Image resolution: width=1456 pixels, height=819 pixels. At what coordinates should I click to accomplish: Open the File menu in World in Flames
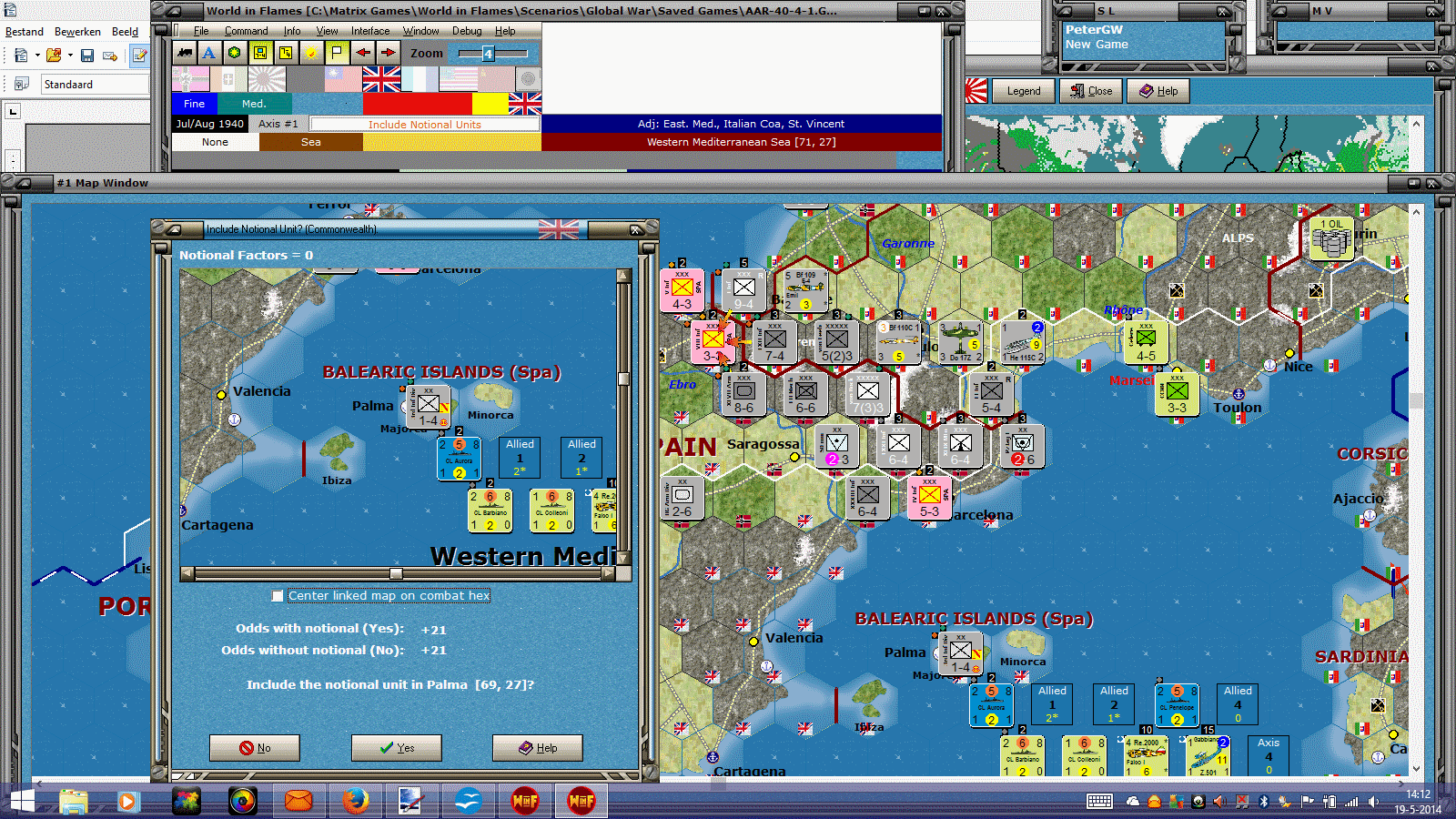point(201,31)
